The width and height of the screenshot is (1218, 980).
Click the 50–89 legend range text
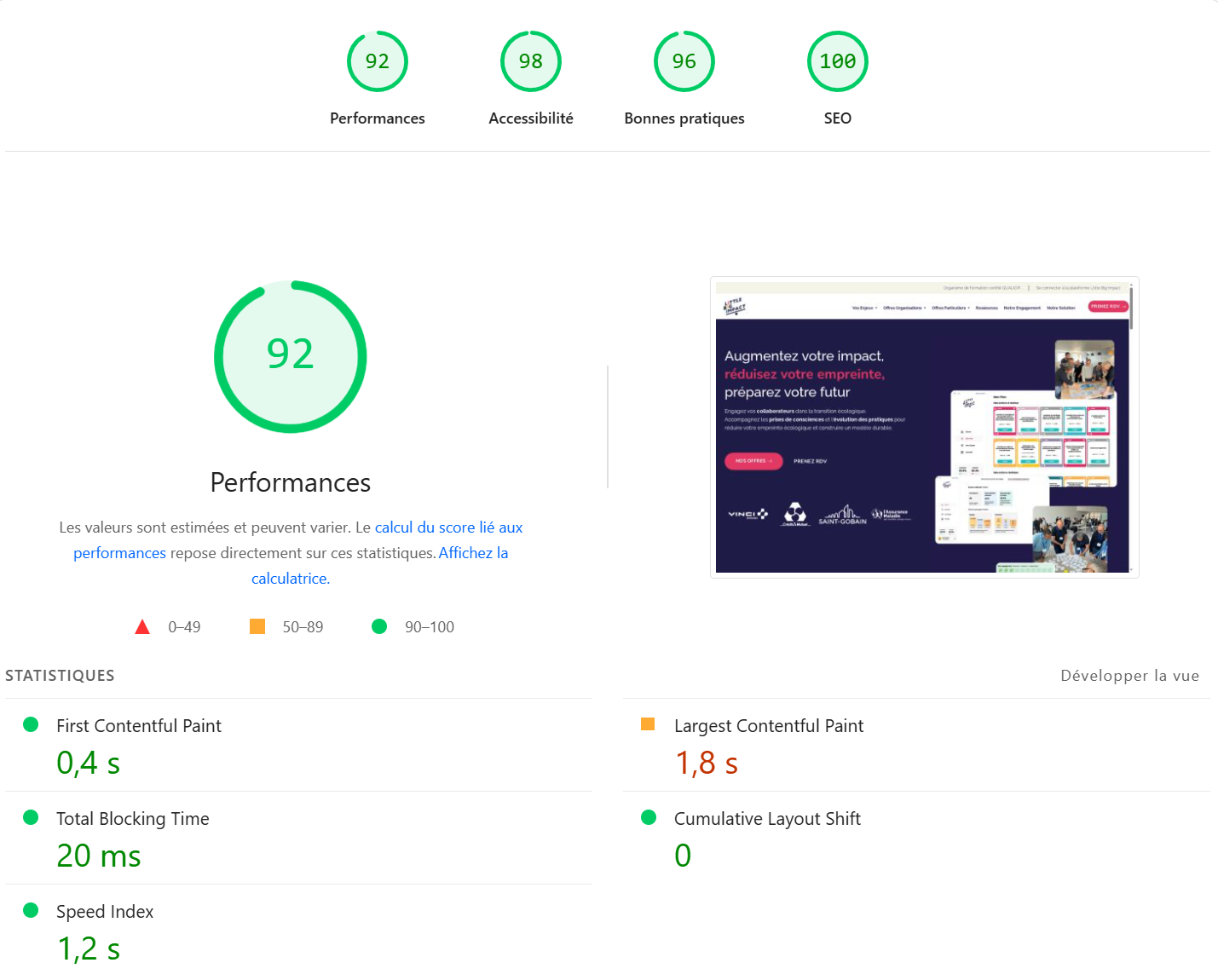click(303, 627)
